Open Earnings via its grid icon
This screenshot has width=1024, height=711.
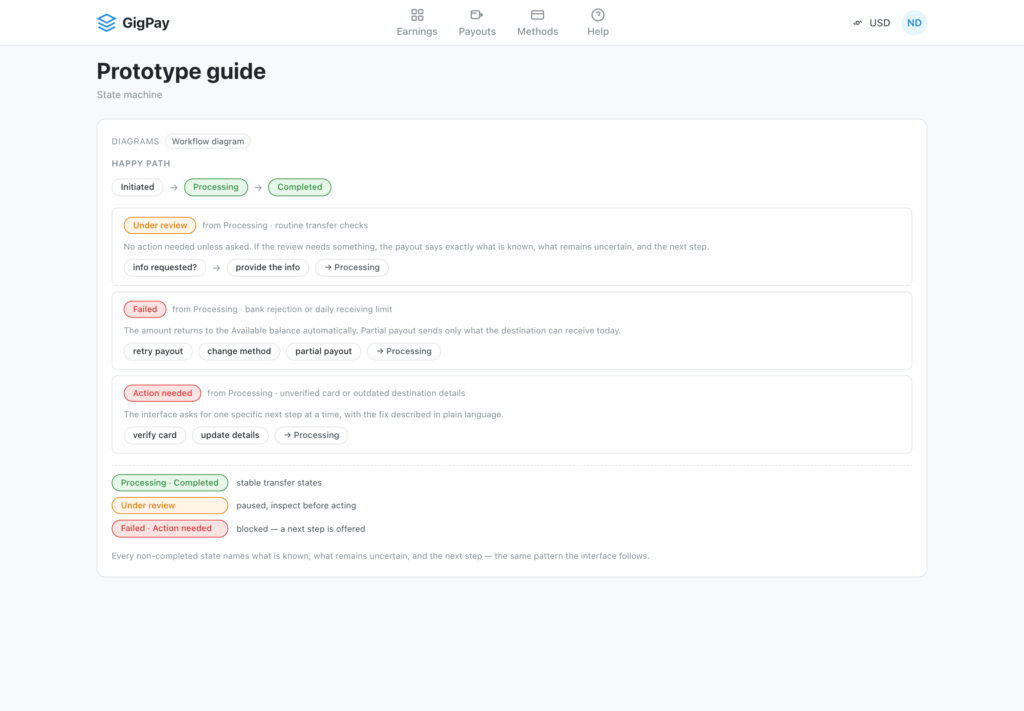(417, 15)
